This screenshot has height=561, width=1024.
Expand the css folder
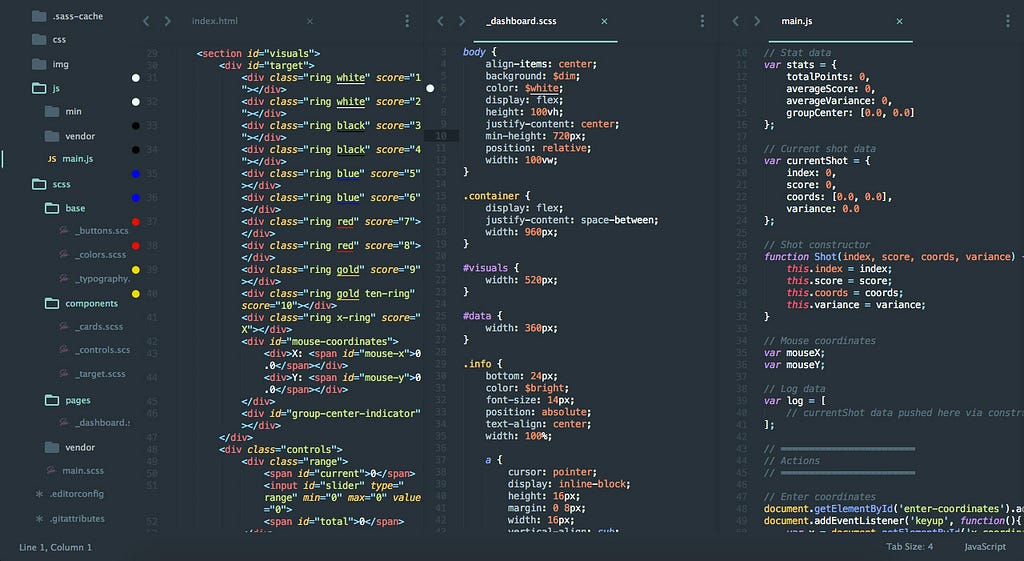pos(50,40)
